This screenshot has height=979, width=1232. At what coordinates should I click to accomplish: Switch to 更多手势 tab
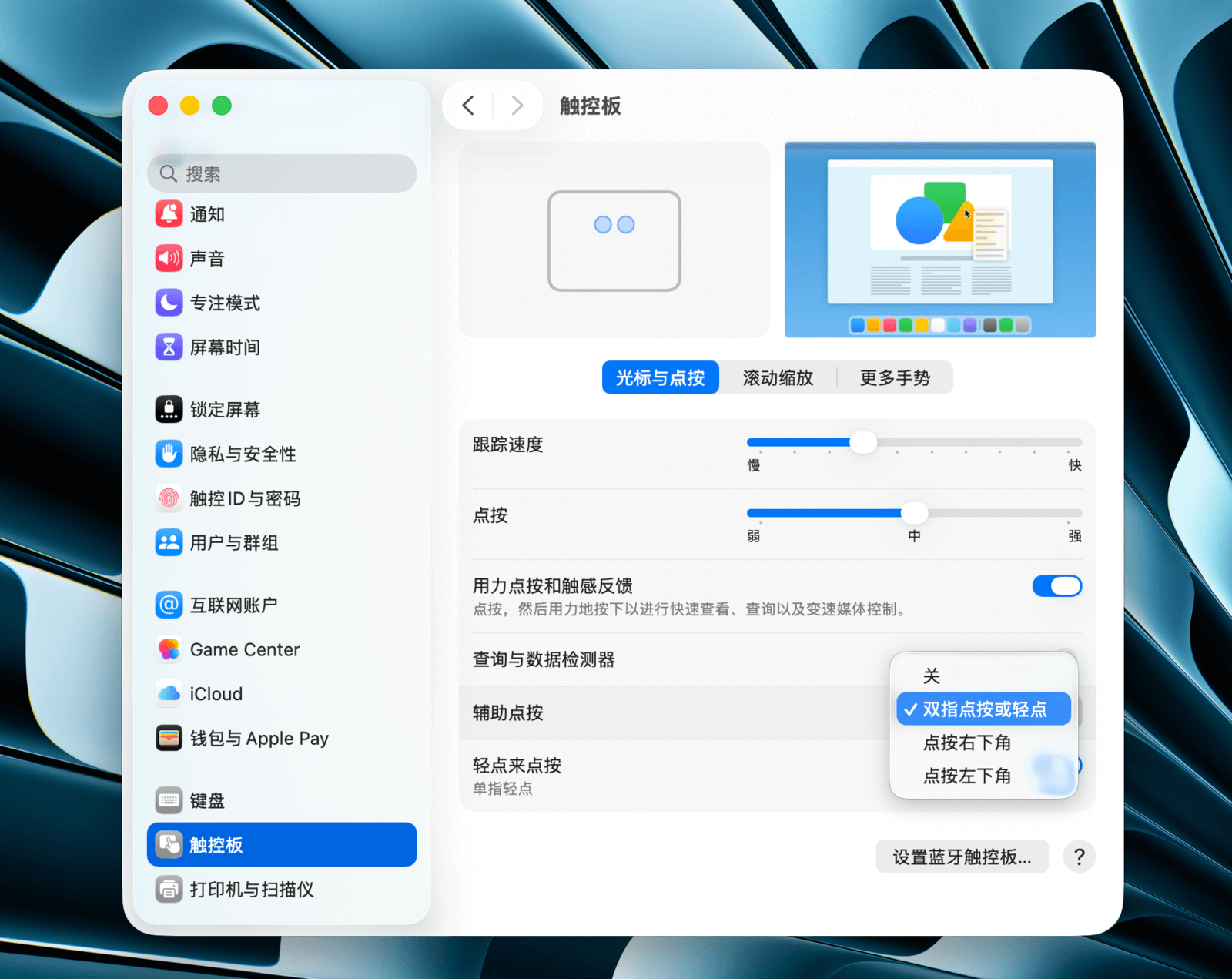[x=895, y=378]
